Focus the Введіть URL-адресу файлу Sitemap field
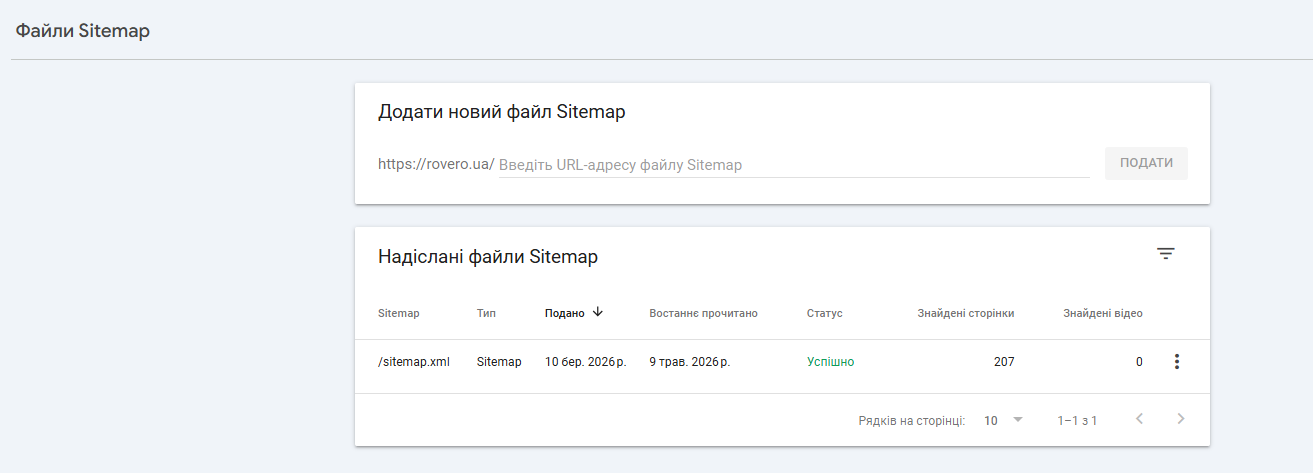Image resolution: width=1313 pixels, height=473 pixels. coord(794,165)
